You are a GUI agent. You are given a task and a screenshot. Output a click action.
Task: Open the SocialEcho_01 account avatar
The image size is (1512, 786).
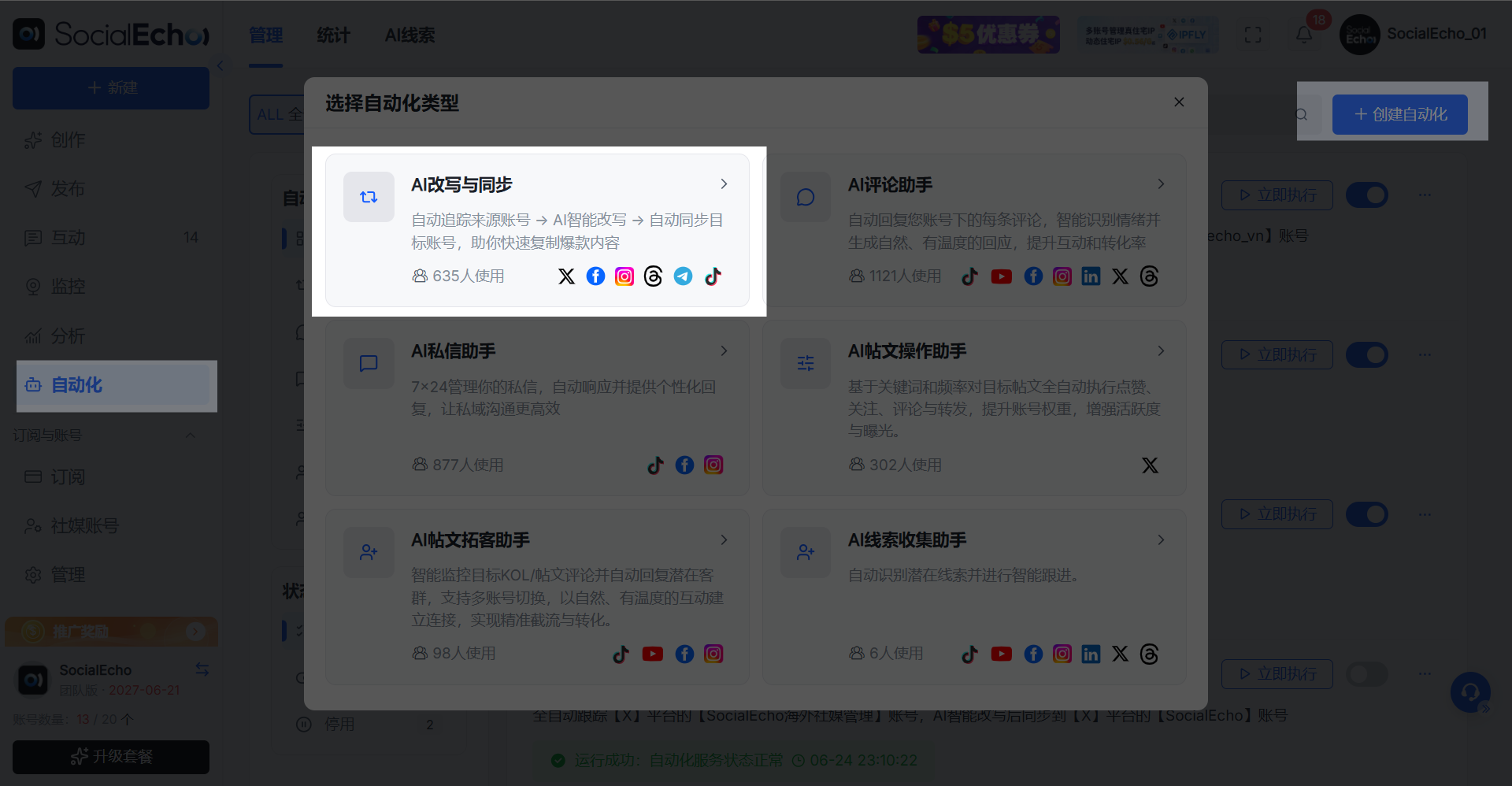[1360, 35]
